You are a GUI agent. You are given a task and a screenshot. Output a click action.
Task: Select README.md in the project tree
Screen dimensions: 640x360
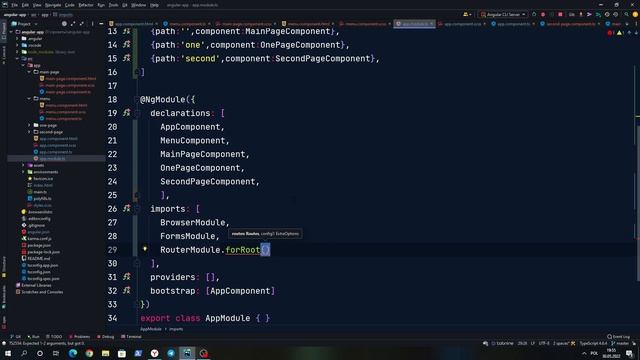[x=38, y=258]
